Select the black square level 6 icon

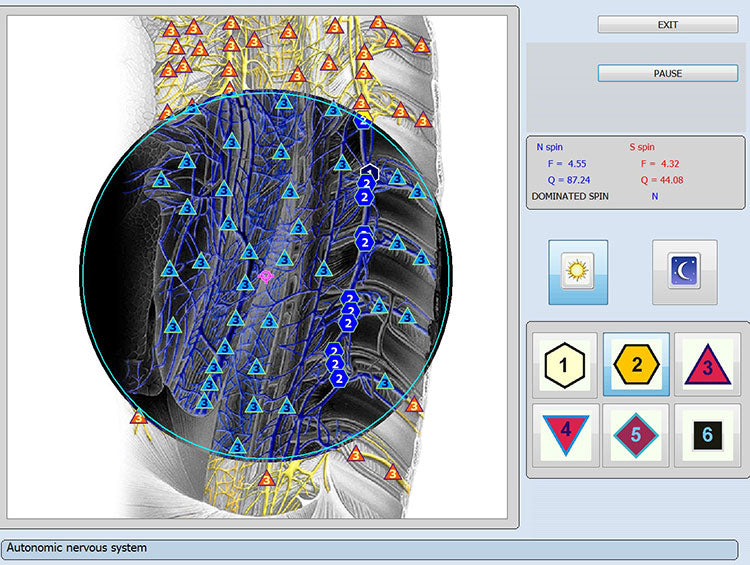tap(708, 435)
